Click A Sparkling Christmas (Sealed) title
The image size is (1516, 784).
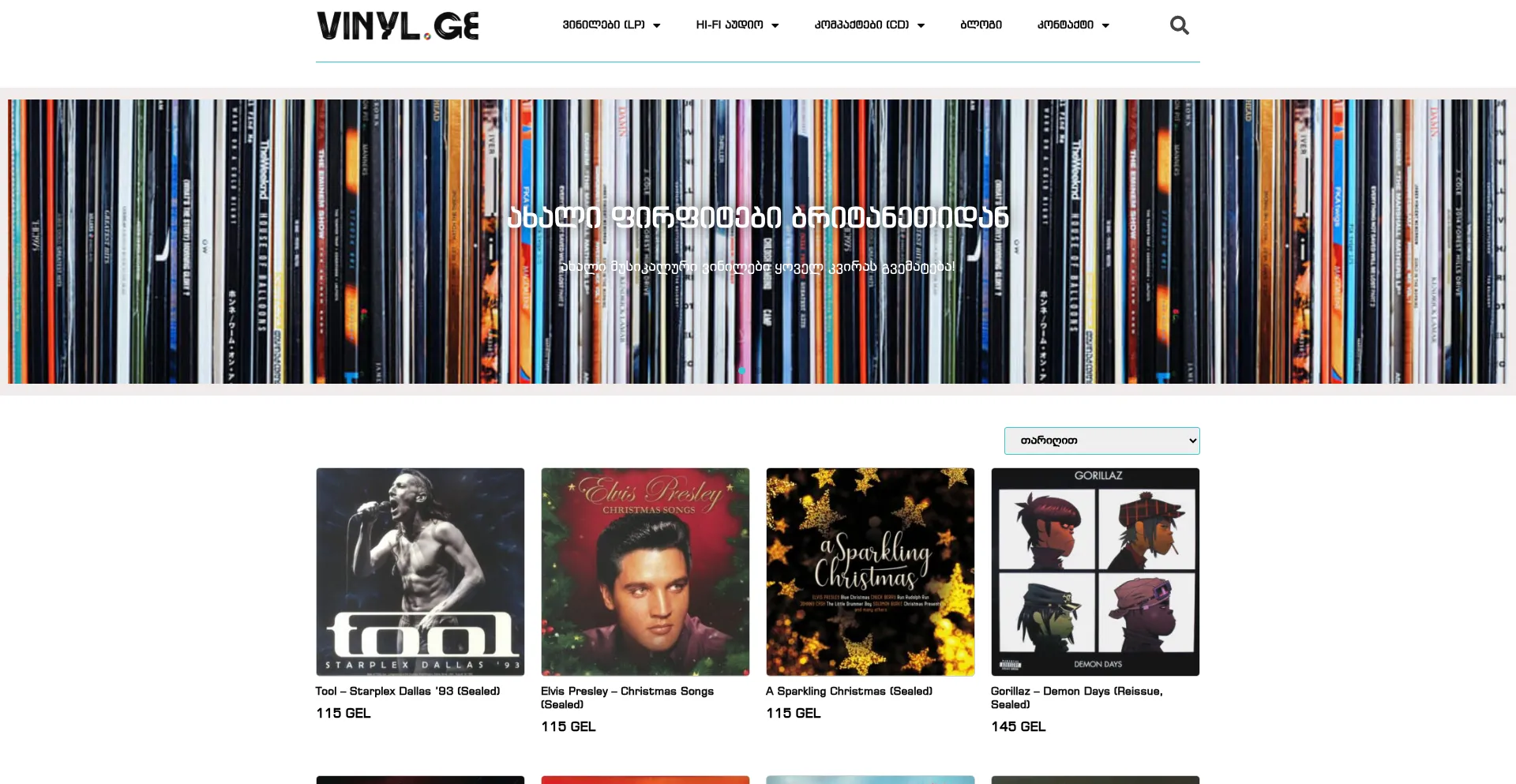849,691
